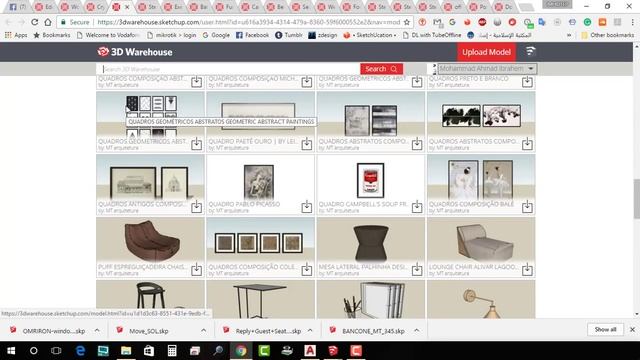Expand options for BANCONE_MT_345.skp download
Screen dimensions: 640x360
tap(416, 330)
